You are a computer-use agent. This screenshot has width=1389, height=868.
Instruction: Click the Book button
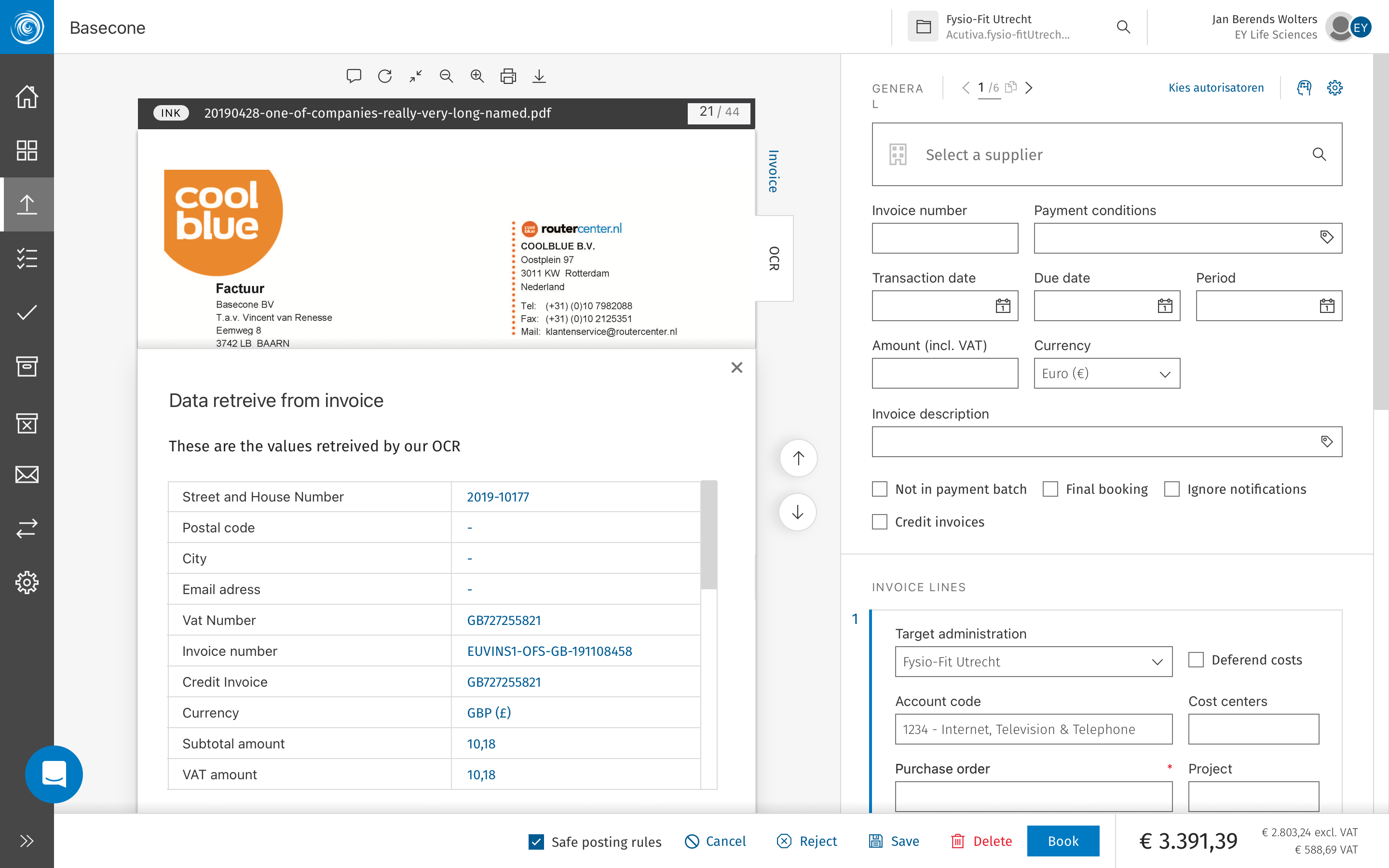coord(1063,841)
